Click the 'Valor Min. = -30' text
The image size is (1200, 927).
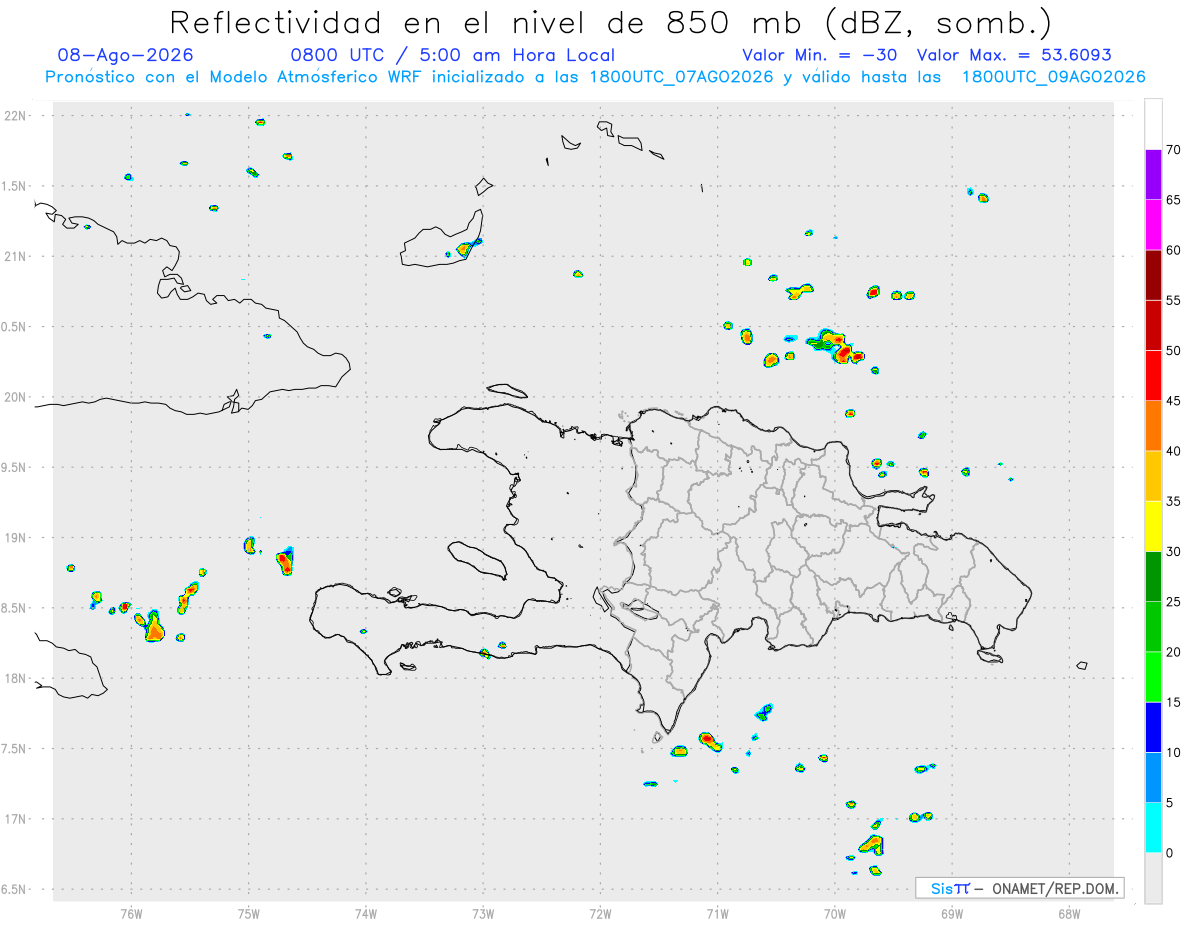click(x=822, y=55)
